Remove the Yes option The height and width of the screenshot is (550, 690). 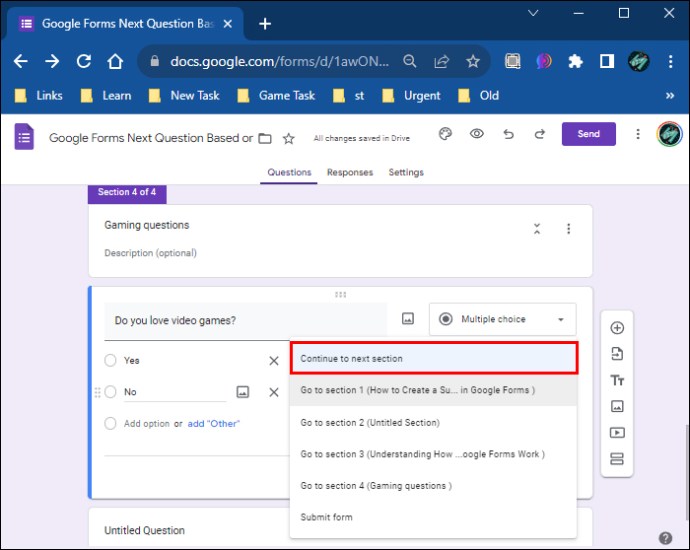[x=274, y=361]
